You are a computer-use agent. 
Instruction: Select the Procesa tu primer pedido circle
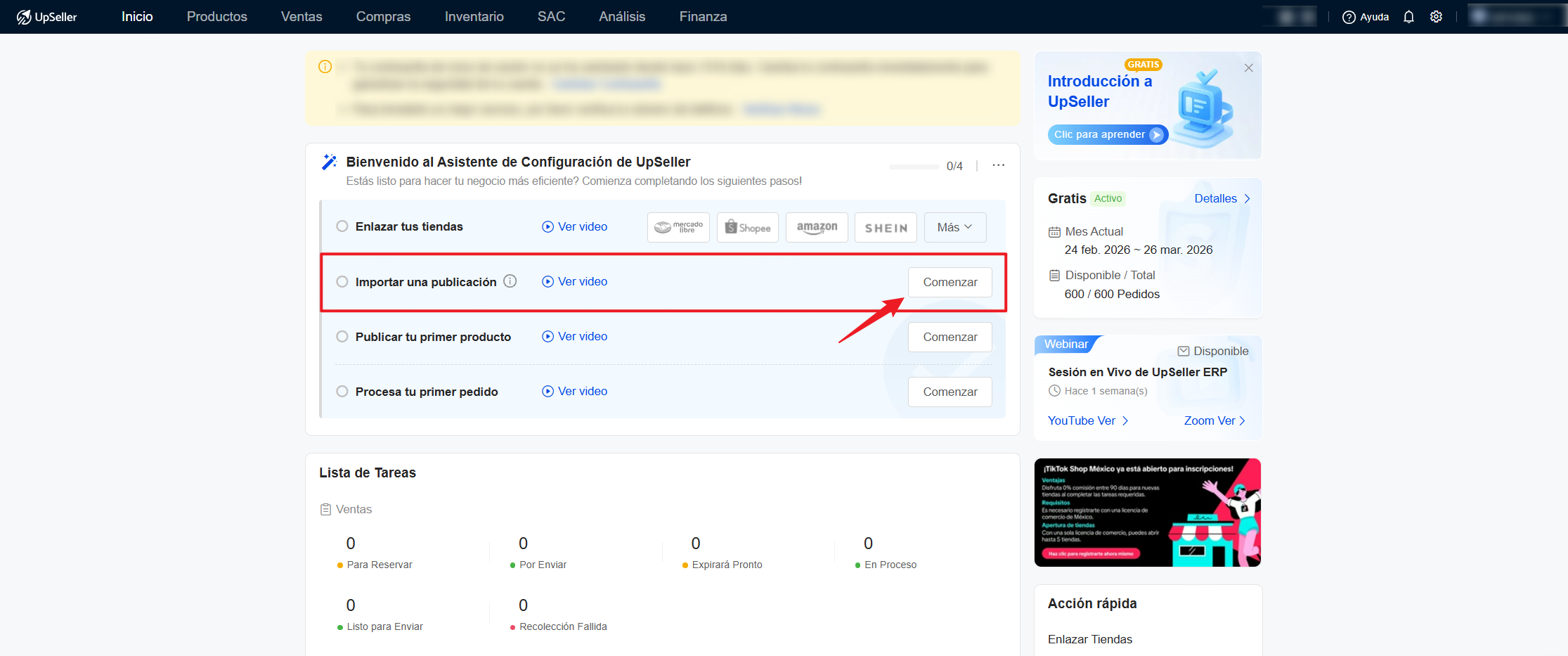pyautogui.click(x=342, y=392)
